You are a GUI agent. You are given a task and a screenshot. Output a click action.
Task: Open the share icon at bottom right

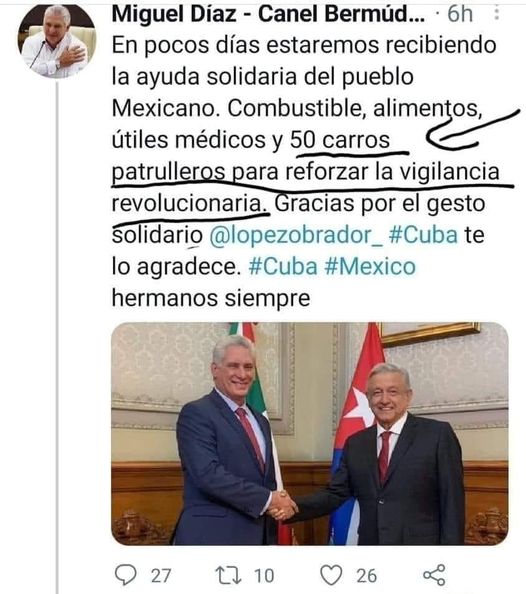coord(434,575)
